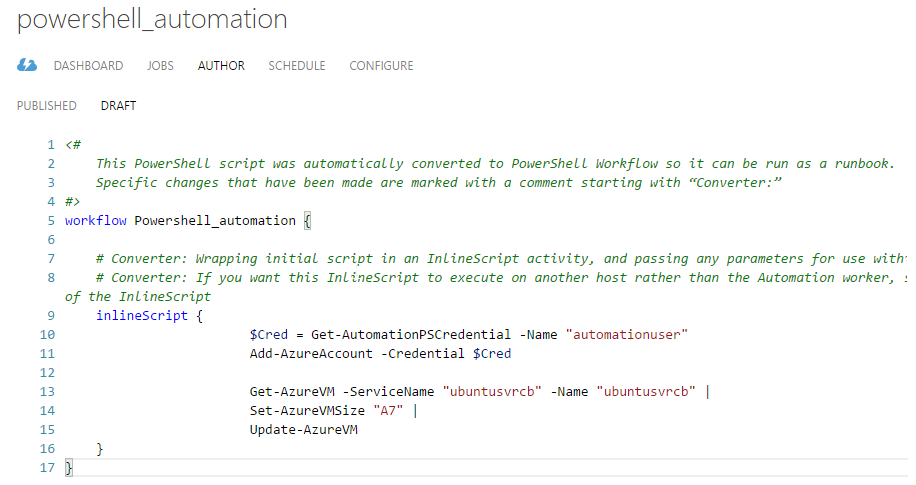Open the quick start cloud icon
The image size is (916, 485).
[27, 65]
